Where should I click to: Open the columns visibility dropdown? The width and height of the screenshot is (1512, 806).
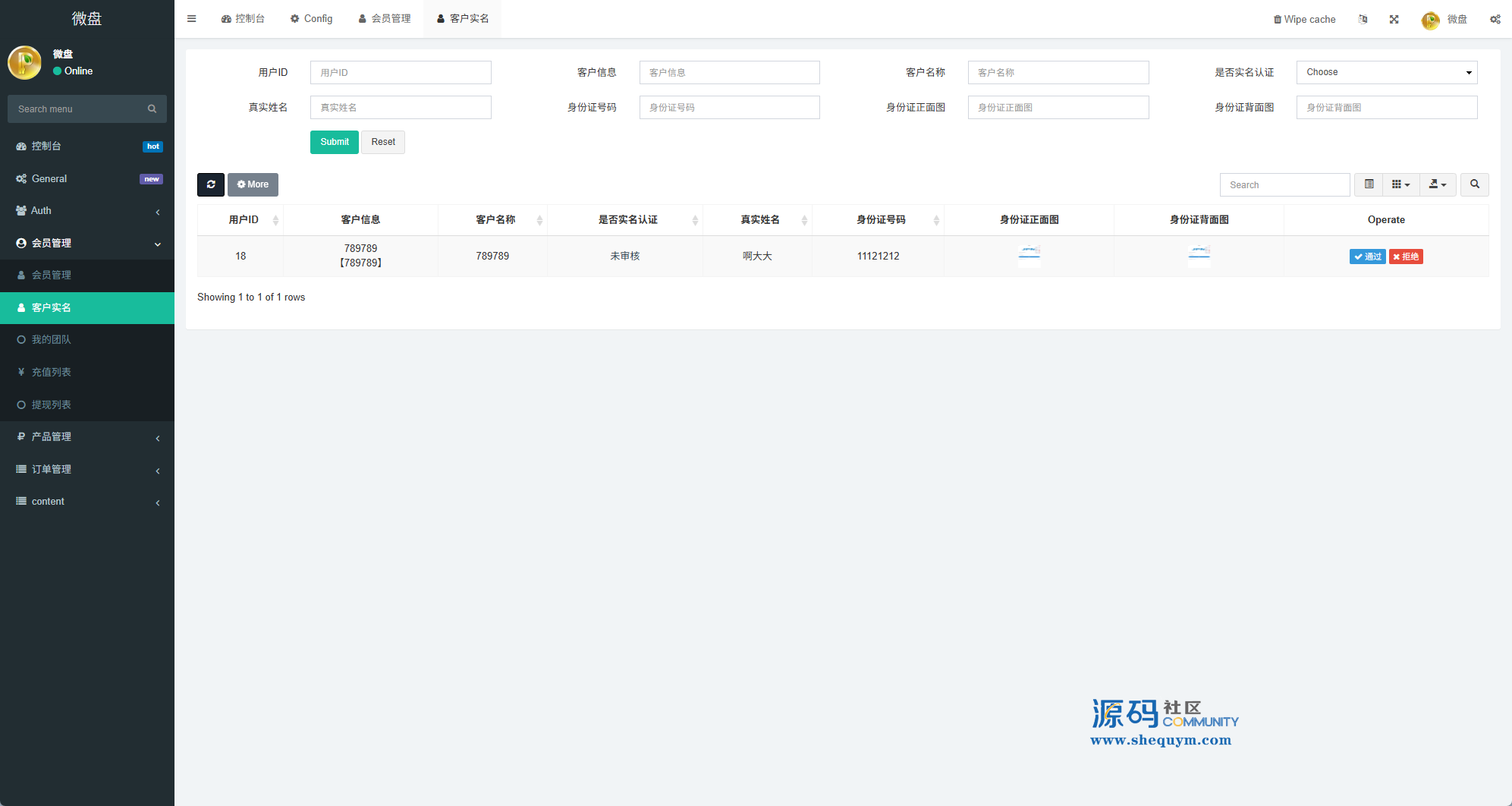(1400, 184)
